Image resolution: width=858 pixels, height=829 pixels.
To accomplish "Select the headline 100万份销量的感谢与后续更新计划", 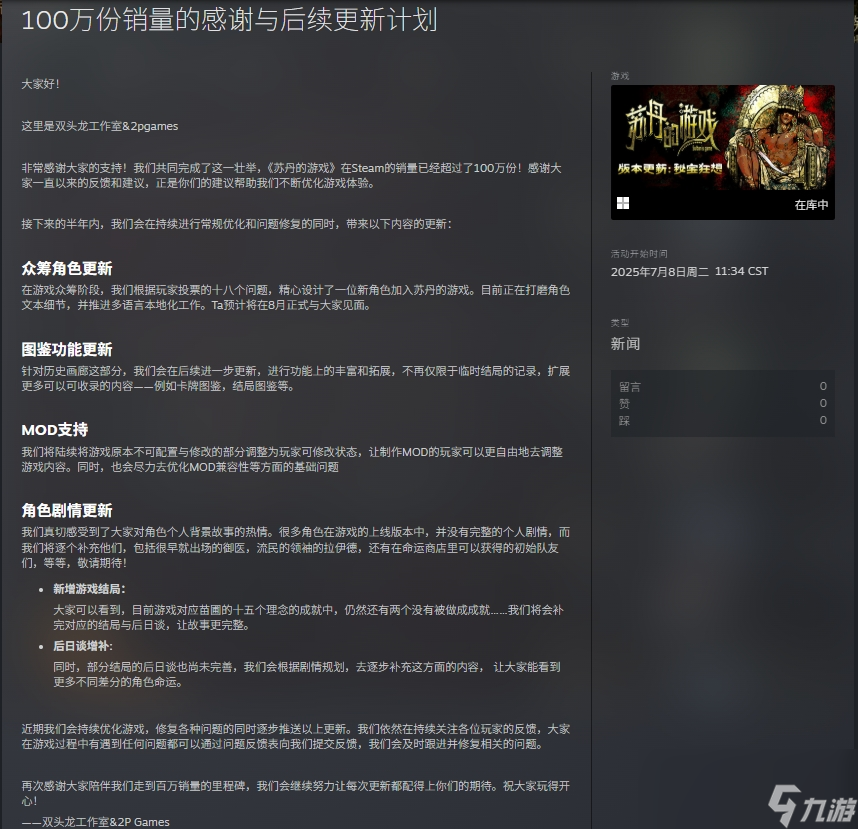I will click(229, 20).
